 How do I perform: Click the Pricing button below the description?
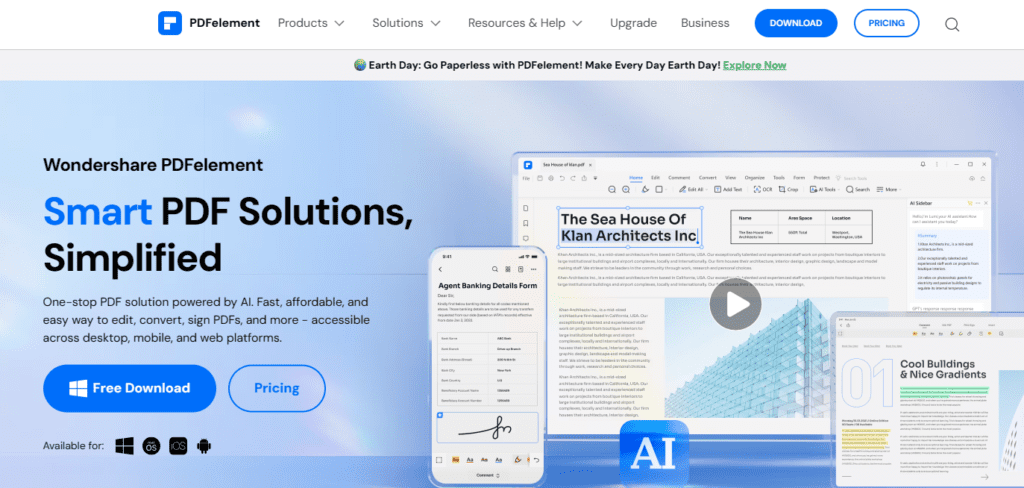[276, 388]
